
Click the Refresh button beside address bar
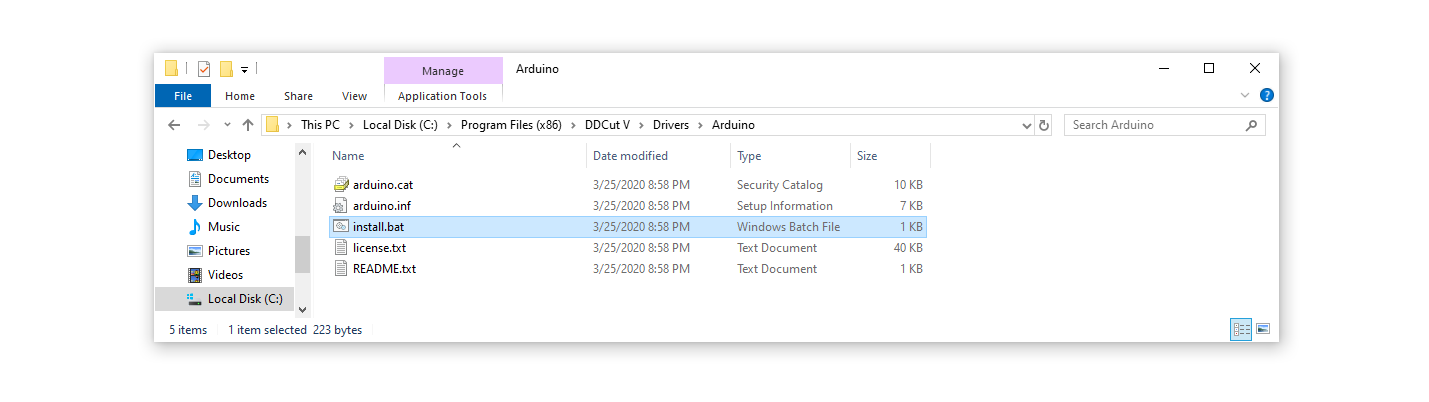point(1044,126)
